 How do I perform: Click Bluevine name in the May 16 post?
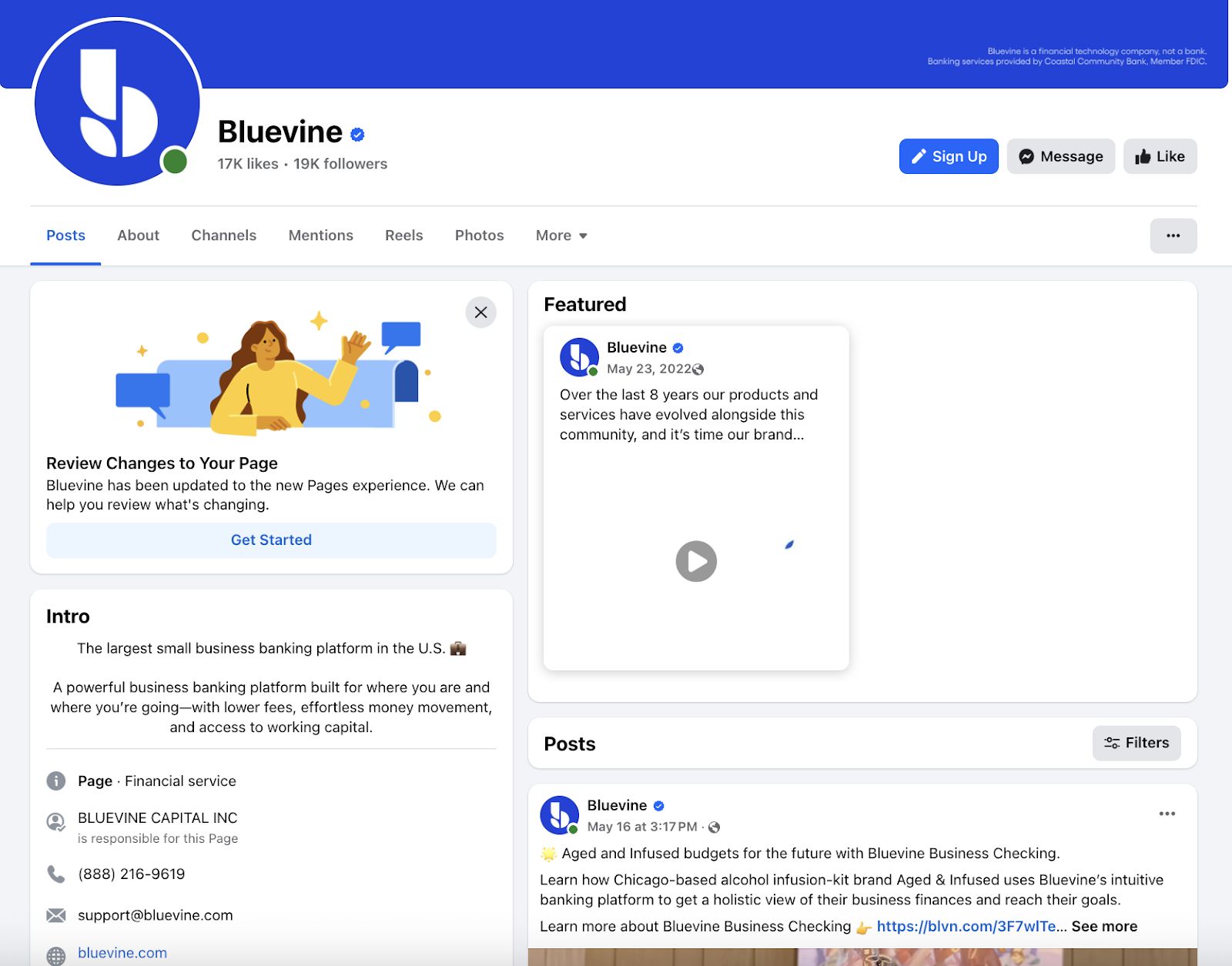coord(617,805)
